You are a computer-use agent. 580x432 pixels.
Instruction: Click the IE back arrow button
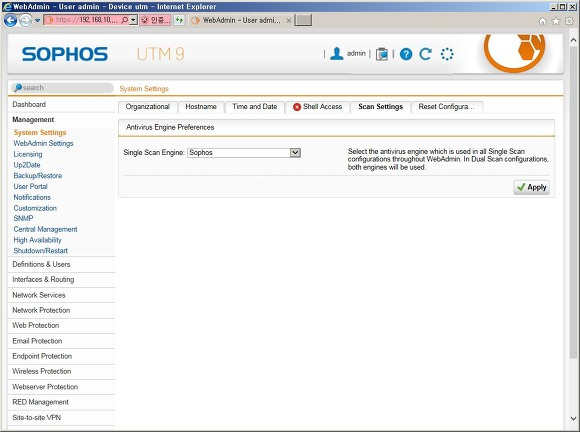click(10, 20)
